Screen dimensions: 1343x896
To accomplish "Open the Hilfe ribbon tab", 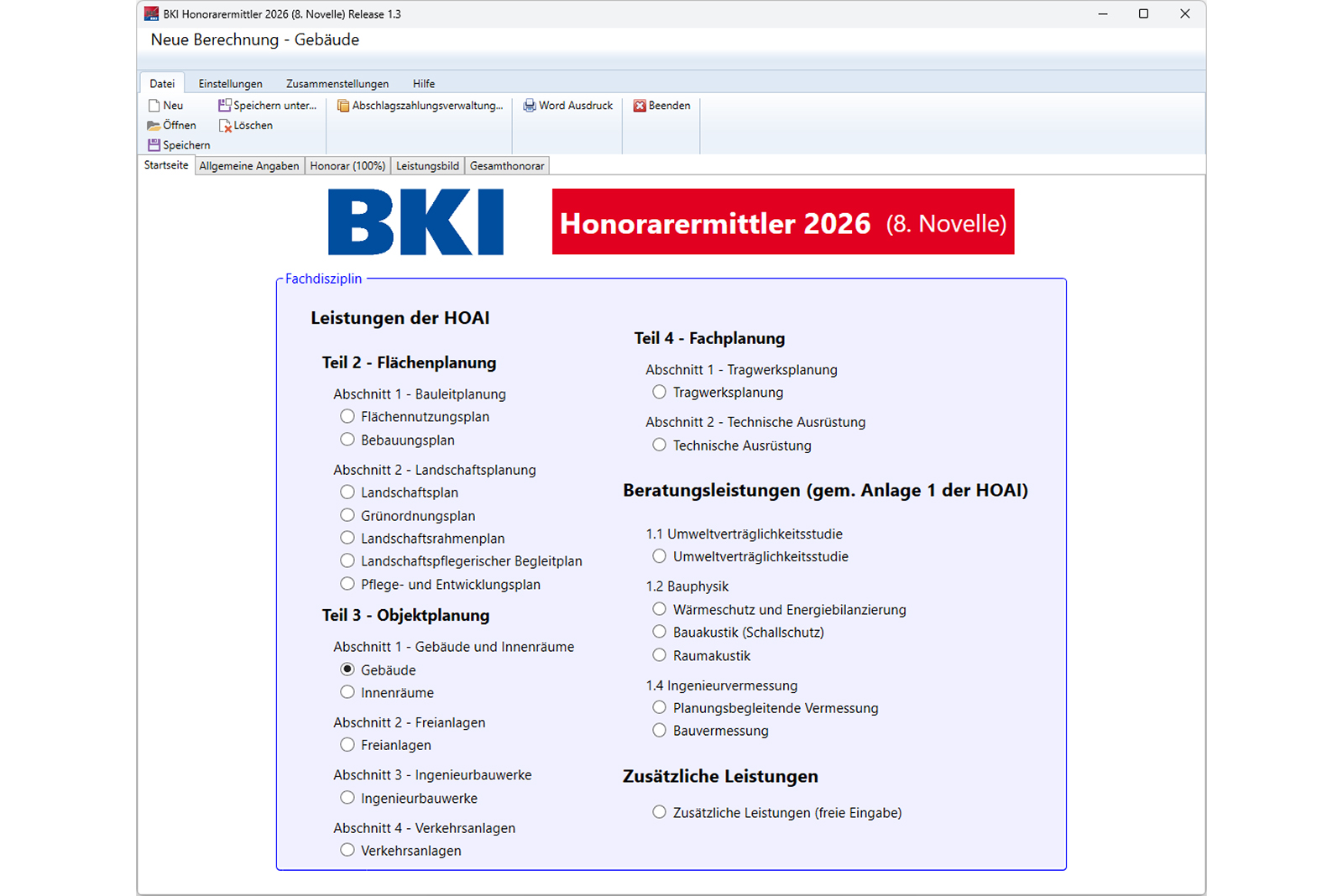I will pyautogui.click(x=424, y=83).
